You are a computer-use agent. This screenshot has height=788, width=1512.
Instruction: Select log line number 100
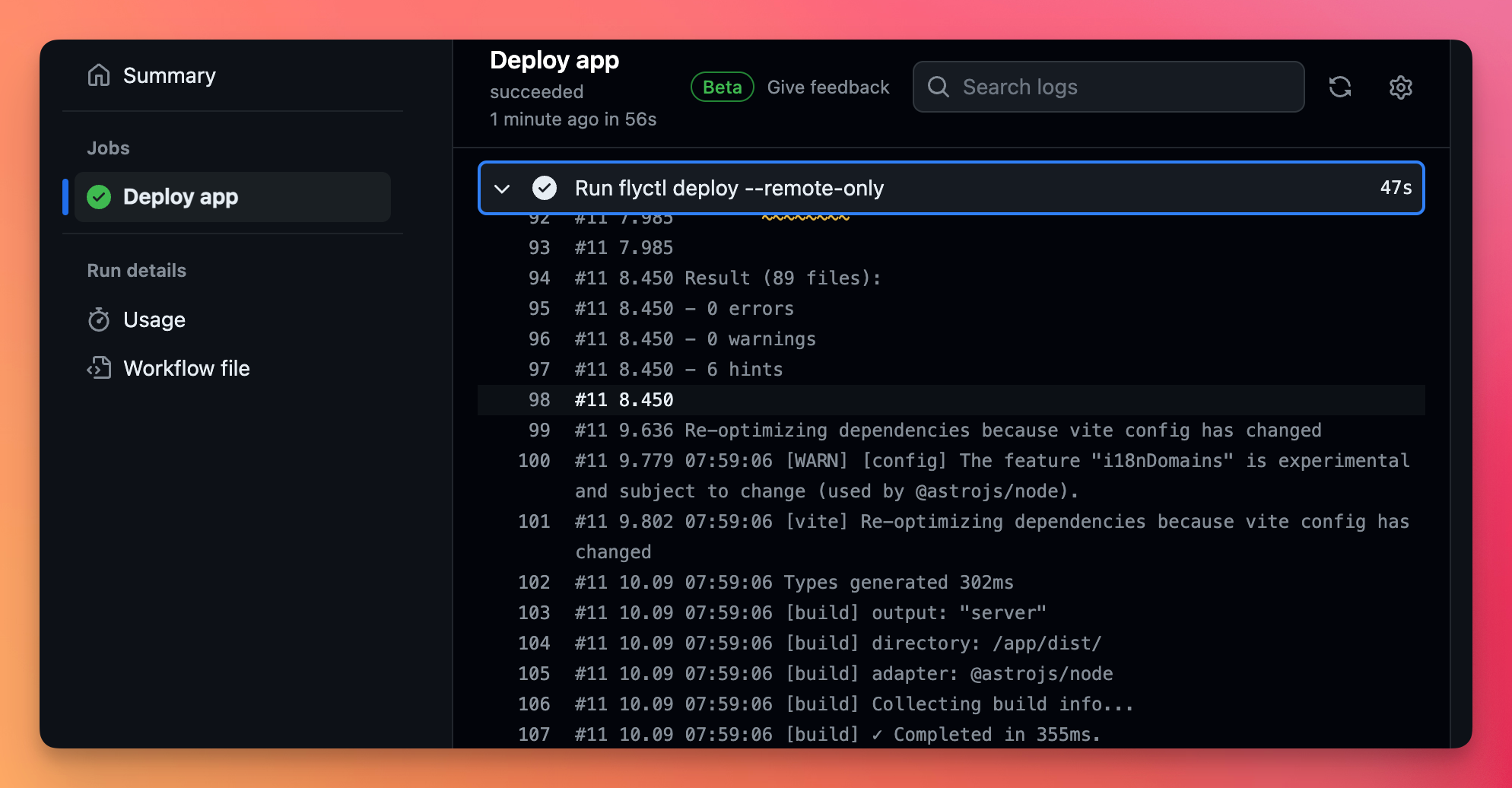(534, 461)
